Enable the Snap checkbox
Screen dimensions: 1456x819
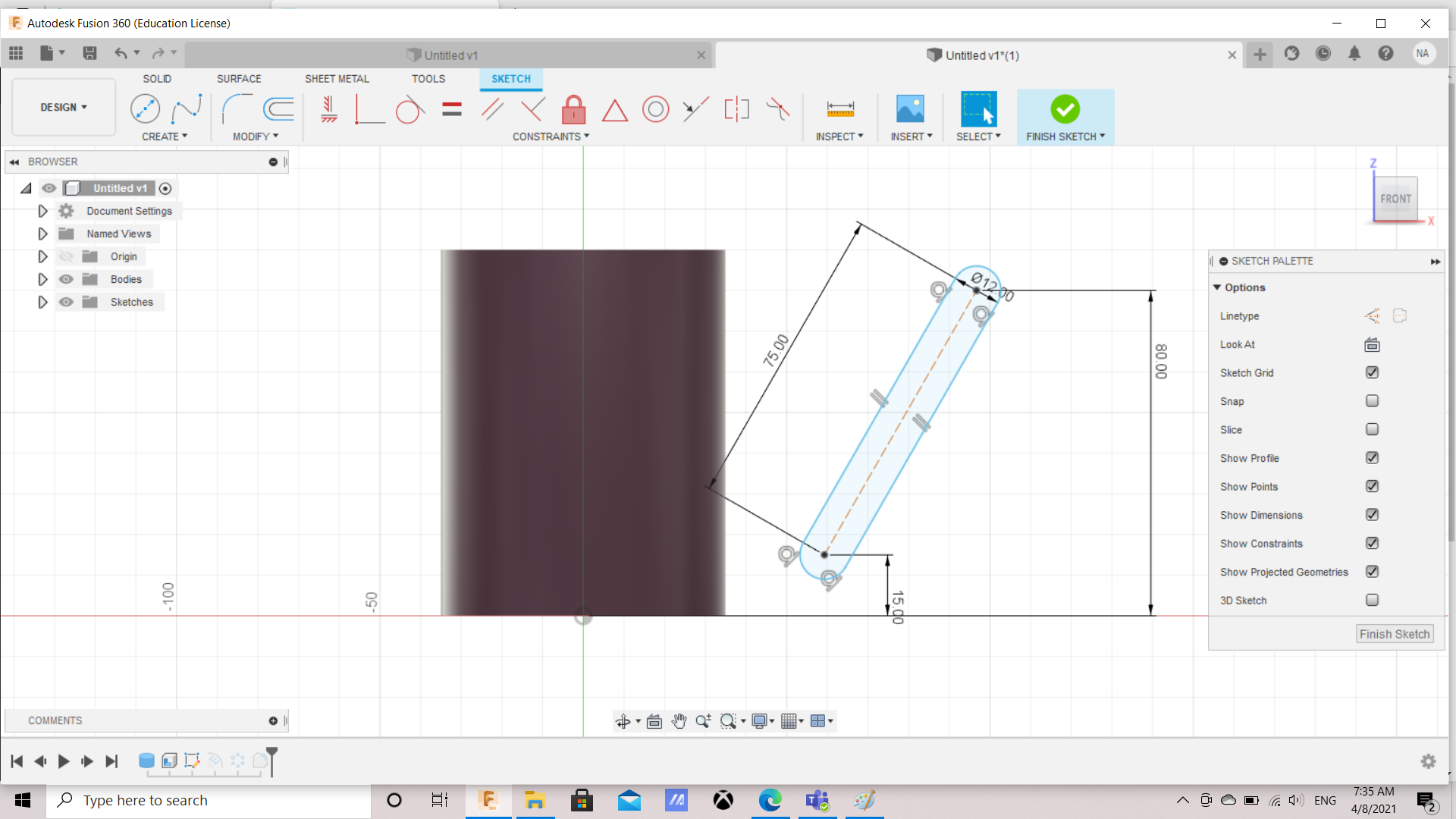[x=1372, y=401]
